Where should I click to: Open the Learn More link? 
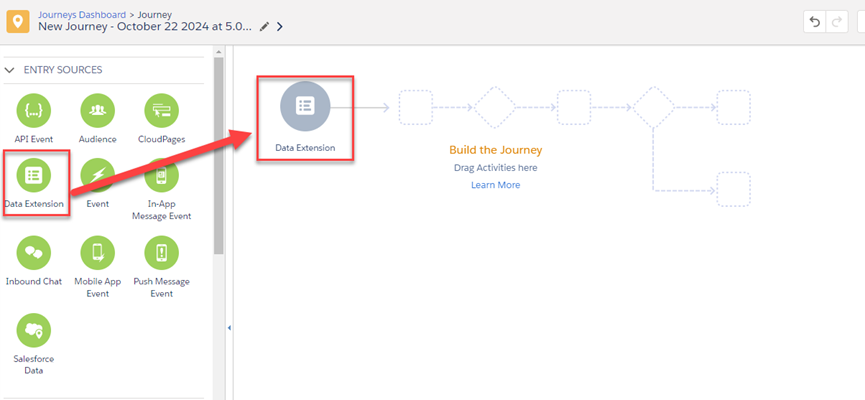click(495, 185)
